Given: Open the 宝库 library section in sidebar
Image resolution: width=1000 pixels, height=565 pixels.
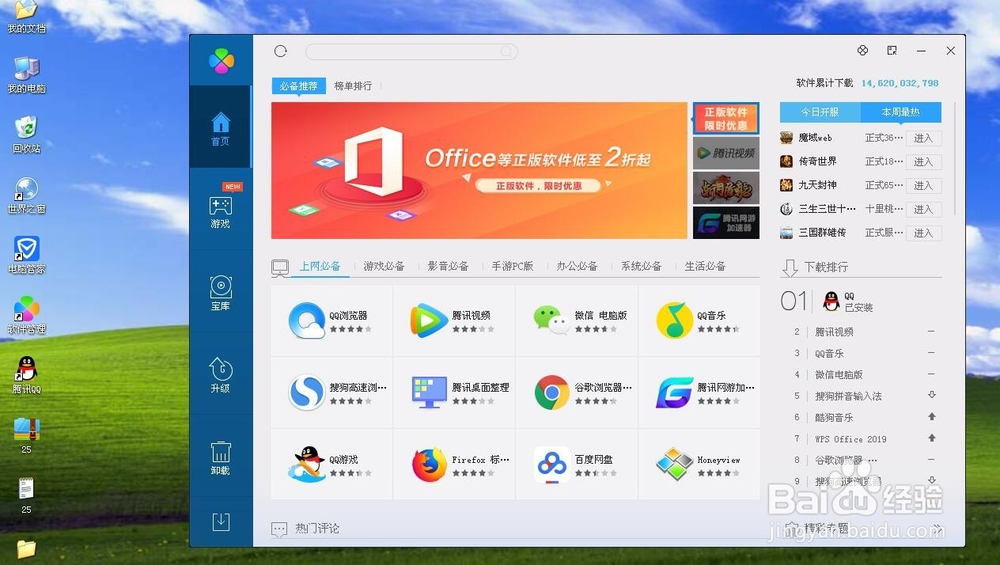Looking at the screenshot, I should click(x=221, y=293).
